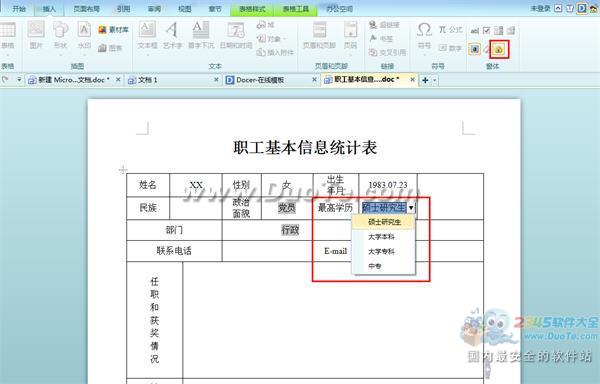Viewport: 600px width, 384px height.
Task: Insert a picture with the 图片 button
Action: pyautogui.click(x=36, y=35)
